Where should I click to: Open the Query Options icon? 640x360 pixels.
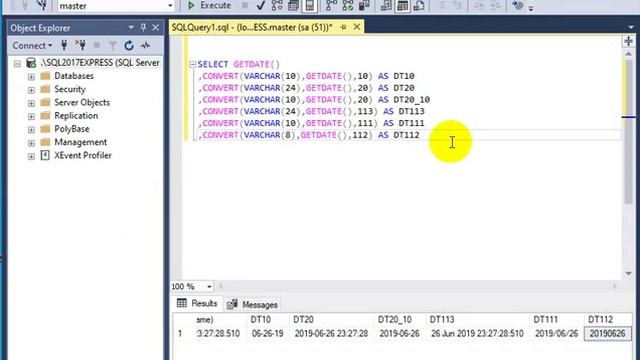pos(293,6)
